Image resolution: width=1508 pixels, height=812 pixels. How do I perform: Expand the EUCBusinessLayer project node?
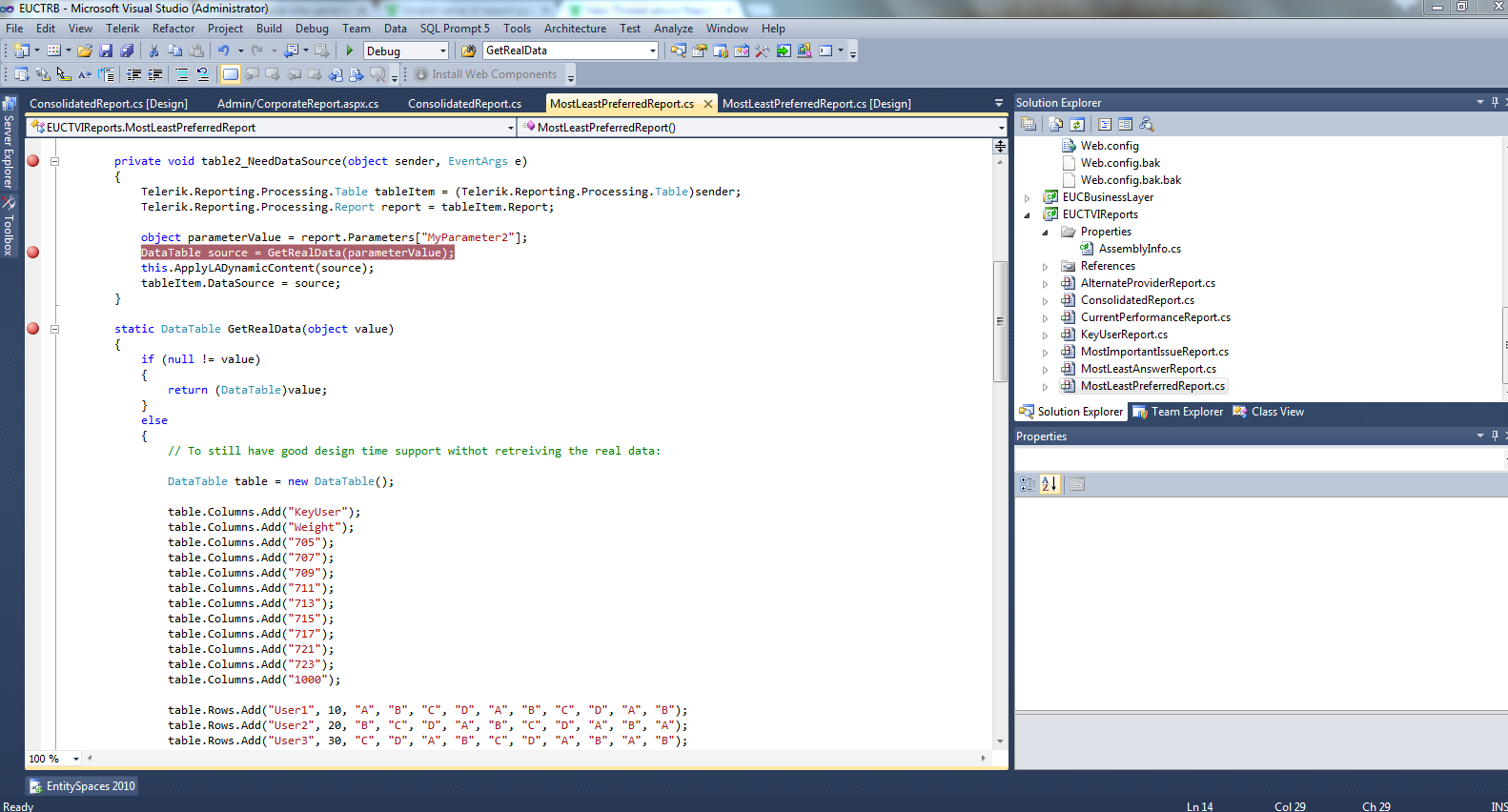1027,198
